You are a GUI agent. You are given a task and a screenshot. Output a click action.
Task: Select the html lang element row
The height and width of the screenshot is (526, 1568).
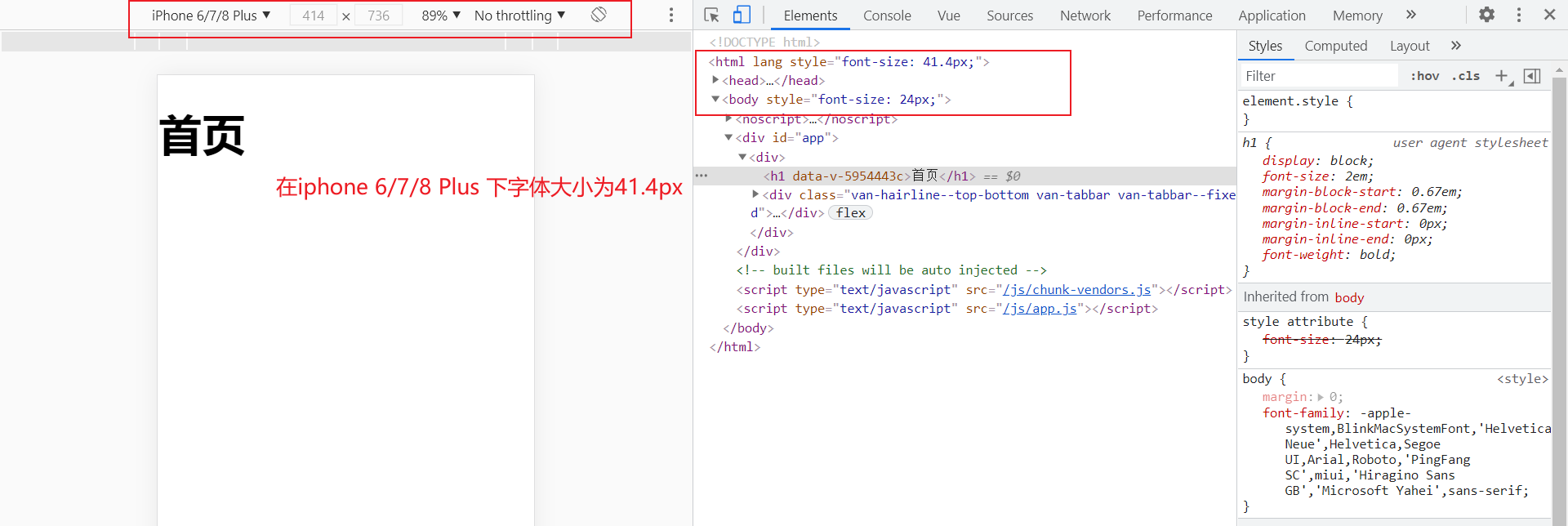pyautogui.click(x=849, y=62)
